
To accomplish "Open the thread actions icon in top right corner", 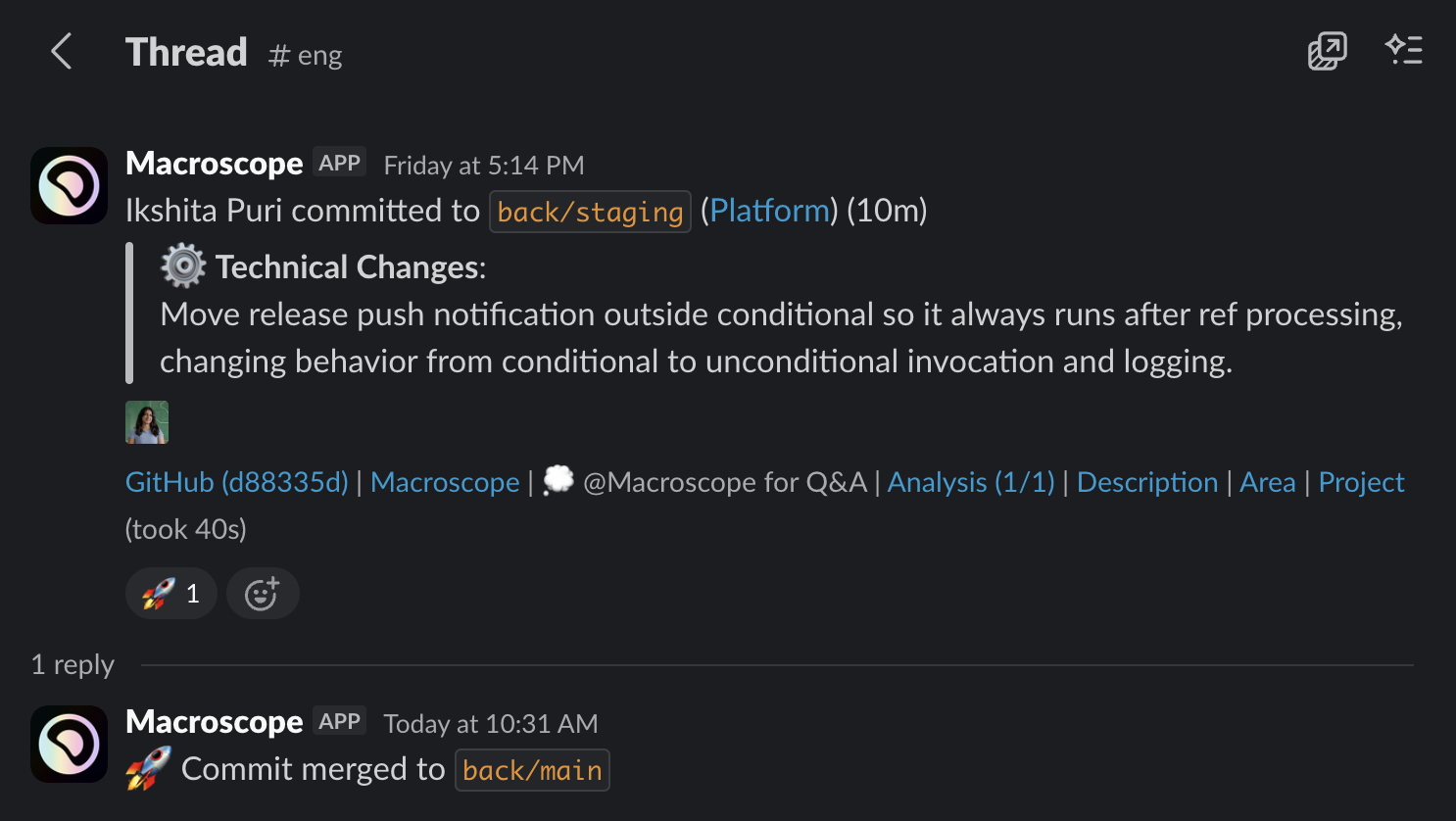I will (1404, 50).
